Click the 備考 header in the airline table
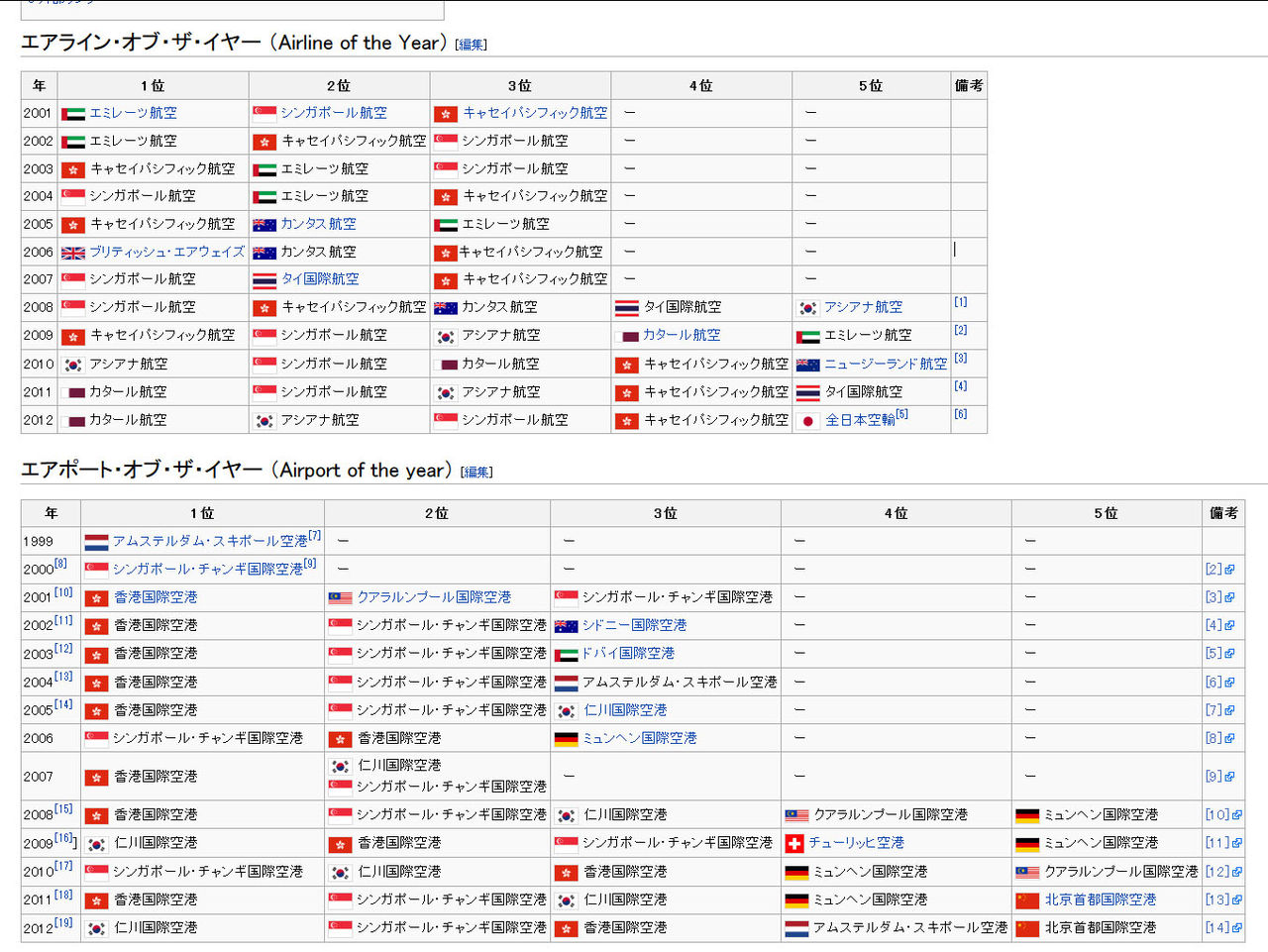Image resolution: width=1268 pixels, height=952 pixels. tap(969, 86)
